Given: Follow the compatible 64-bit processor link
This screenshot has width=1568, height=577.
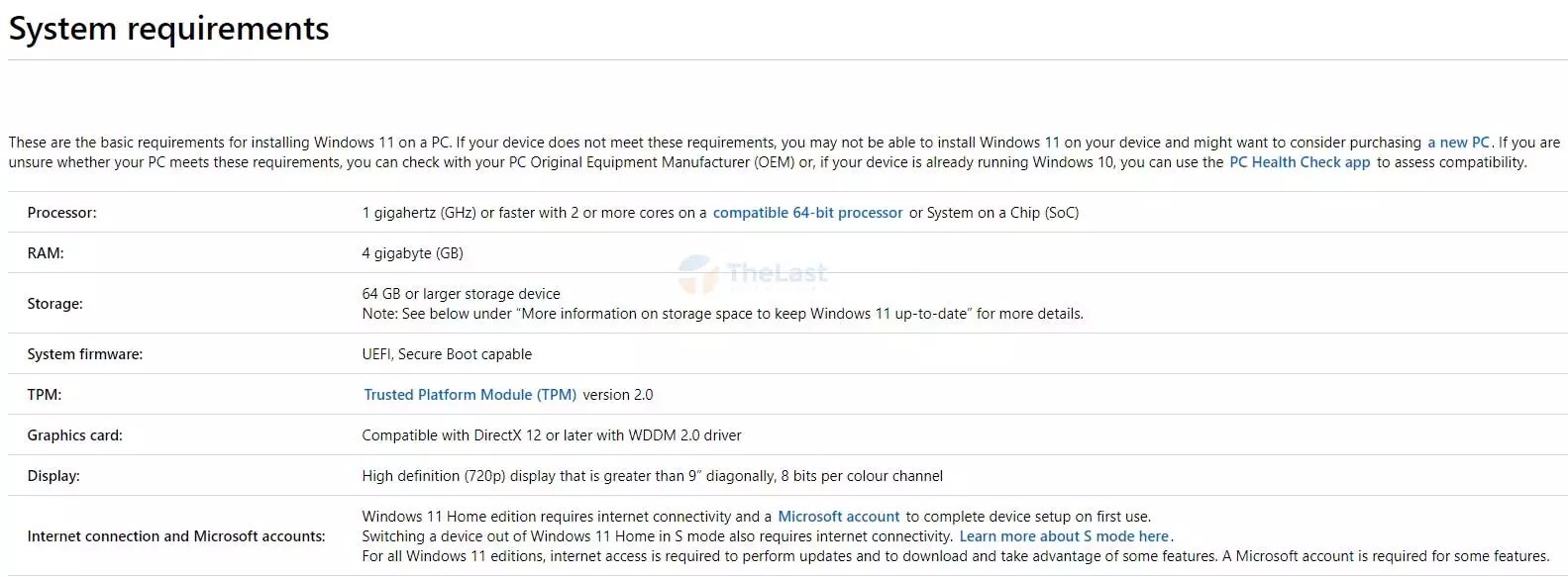Looking at the screenshot, I should coord(807,213).
